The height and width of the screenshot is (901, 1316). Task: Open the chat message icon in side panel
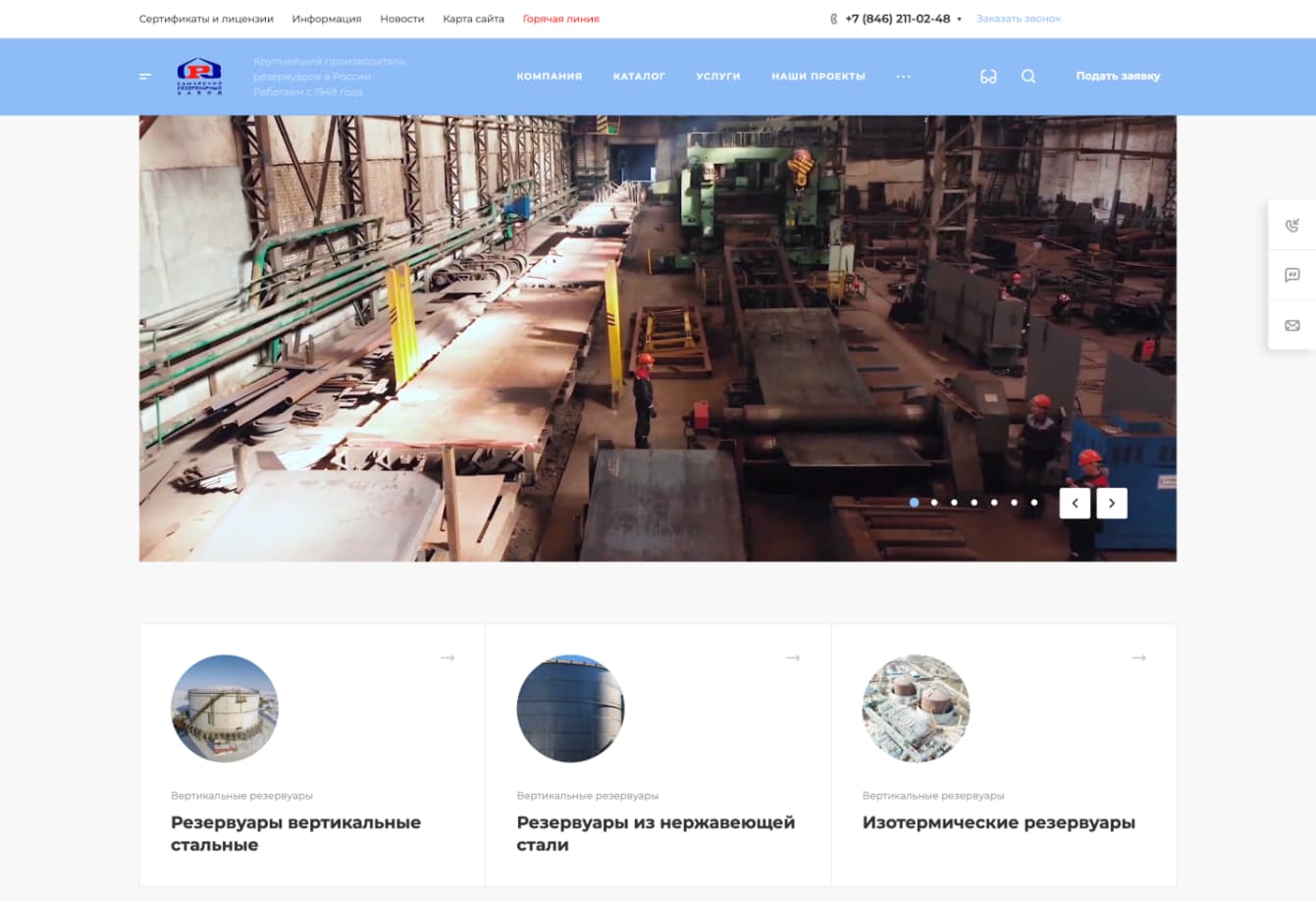point(1291,276)
